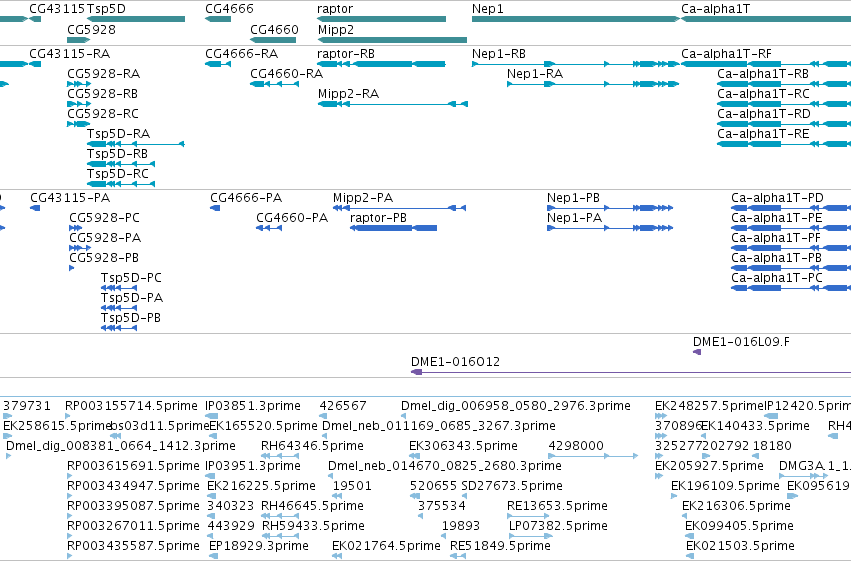This screenshot has width=851, height=561.
Task: Select transcript CG5928-RA
Action: pos(104,74)
